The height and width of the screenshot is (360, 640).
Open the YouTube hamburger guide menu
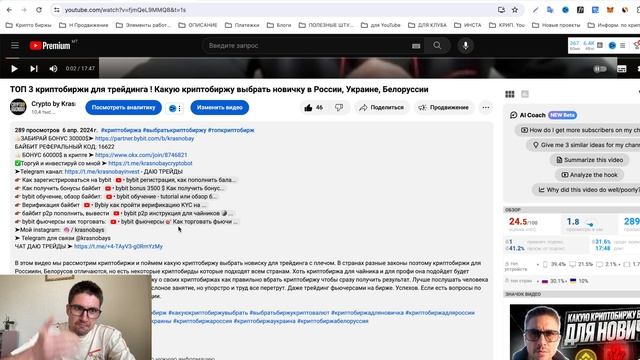click(15, 45)
